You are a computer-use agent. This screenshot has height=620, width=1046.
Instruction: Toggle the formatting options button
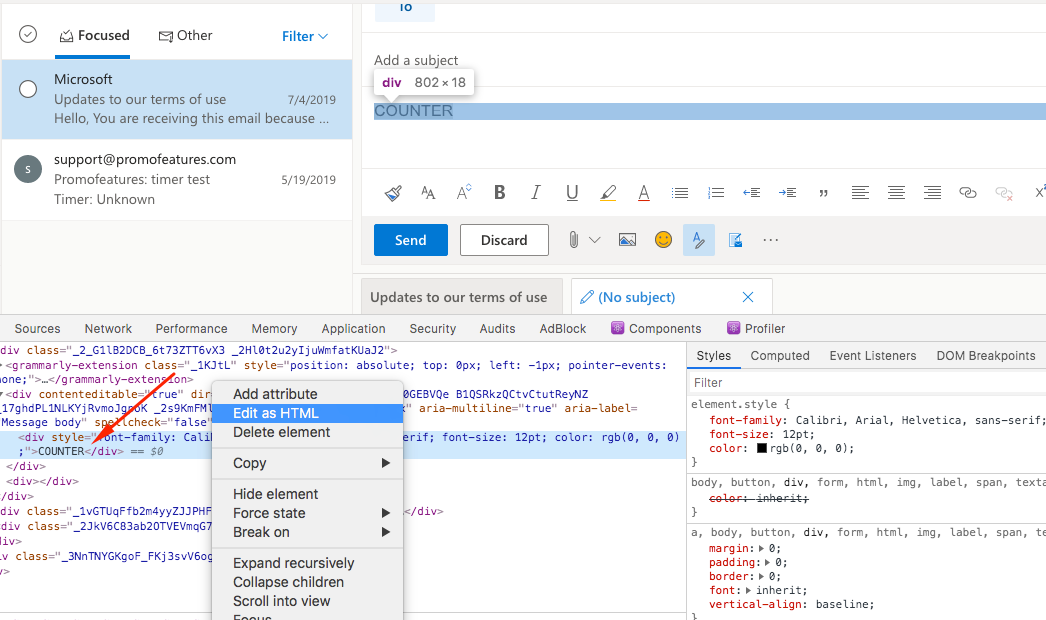(x=698, y=240)
